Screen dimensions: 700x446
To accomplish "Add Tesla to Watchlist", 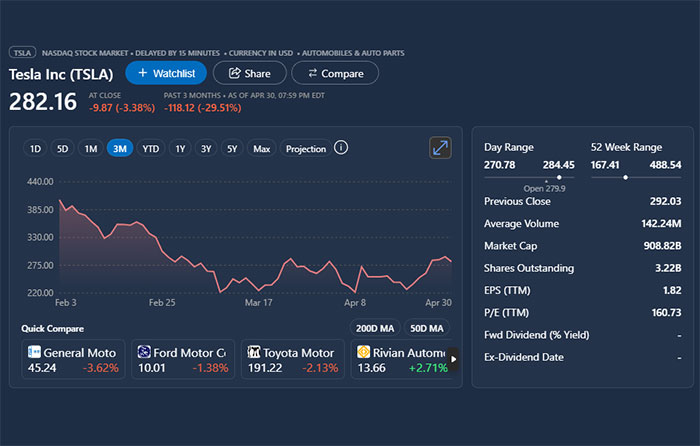I will click(x=166, y=73).
